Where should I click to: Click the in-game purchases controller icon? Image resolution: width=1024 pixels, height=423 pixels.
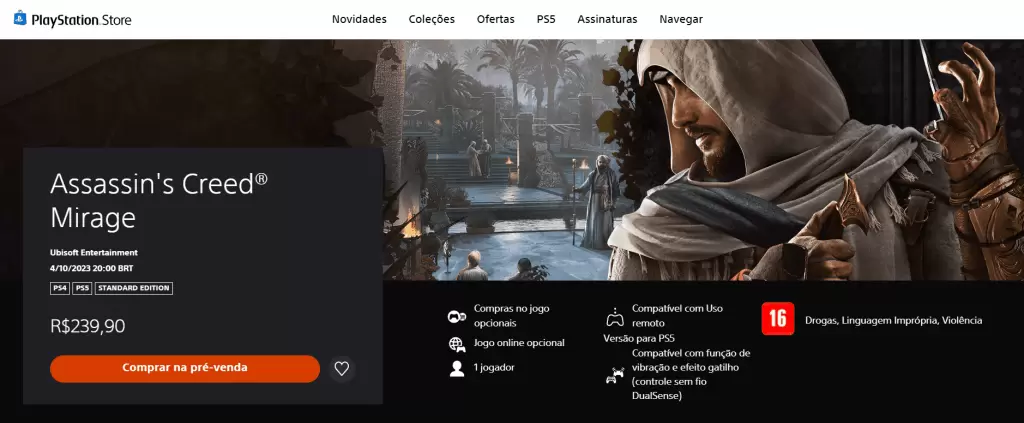point(456,317)
